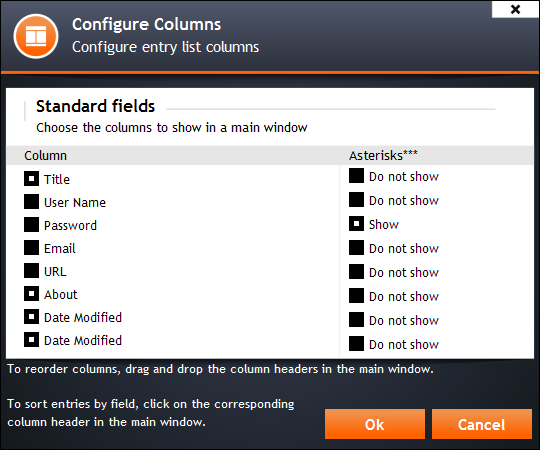
Task: Toggle the Title column checkbox
Action: [31, 179]
